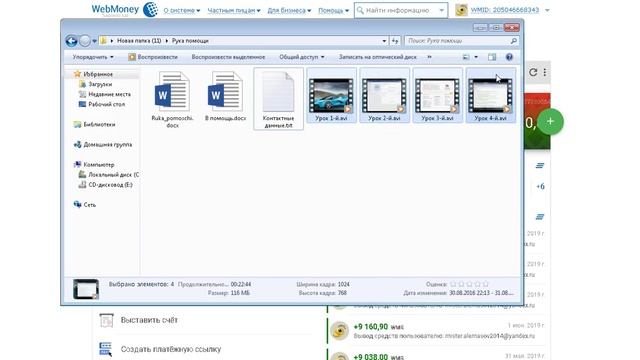
Task: Click the Explorer forward arrow button
Action: pos(84,41)
